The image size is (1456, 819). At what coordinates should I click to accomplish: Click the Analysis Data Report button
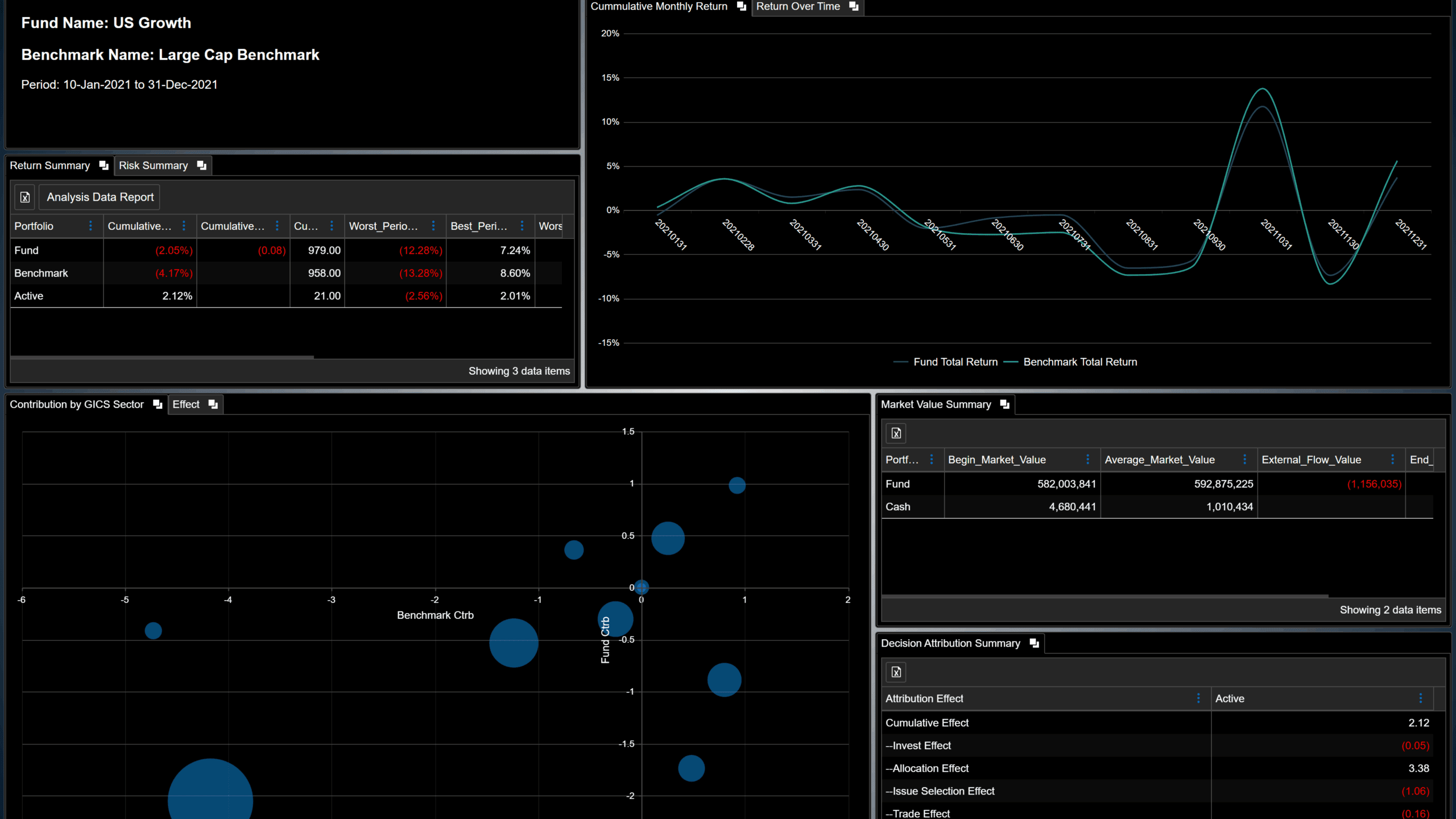[100, 197]
